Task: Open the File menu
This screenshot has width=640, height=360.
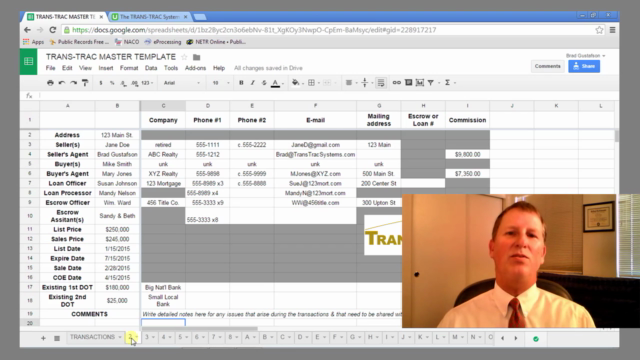Action: (x=51, y=68)
